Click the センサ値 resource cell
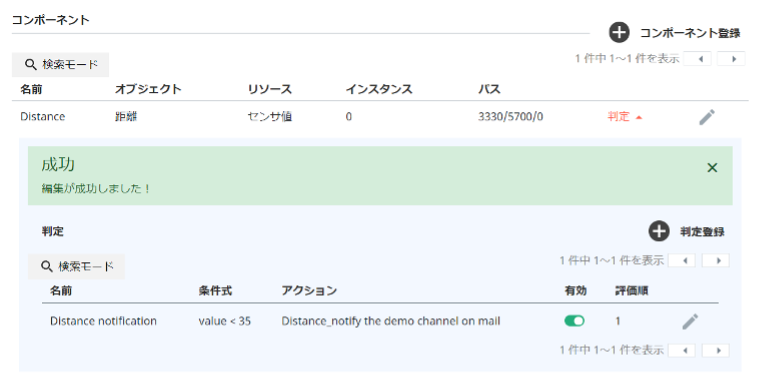The image size is (761, 385). pyautogui.click(x=270, y=117)
